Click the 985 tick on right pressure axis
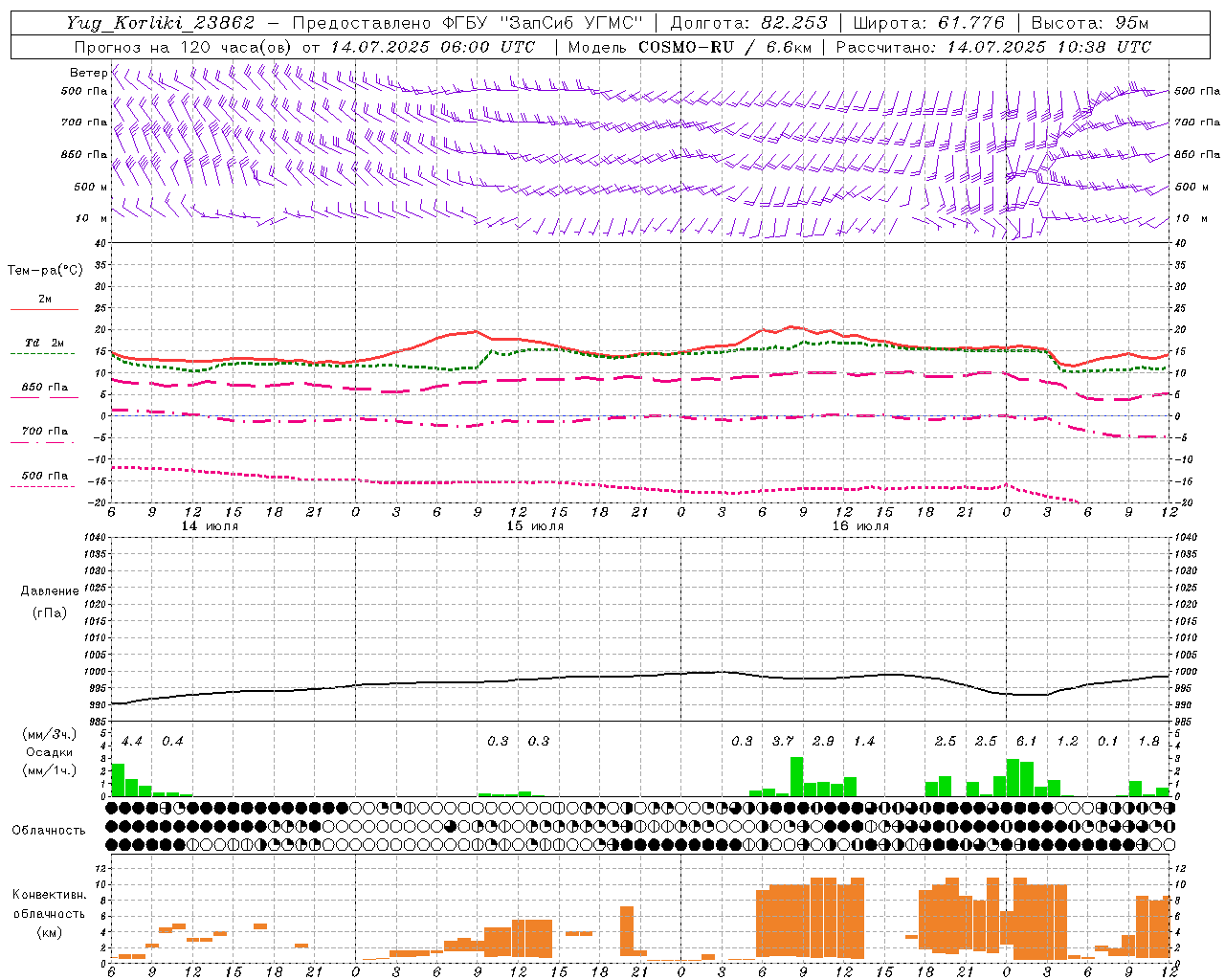This screenshot has width=1225, height=980. (1185, 722)
